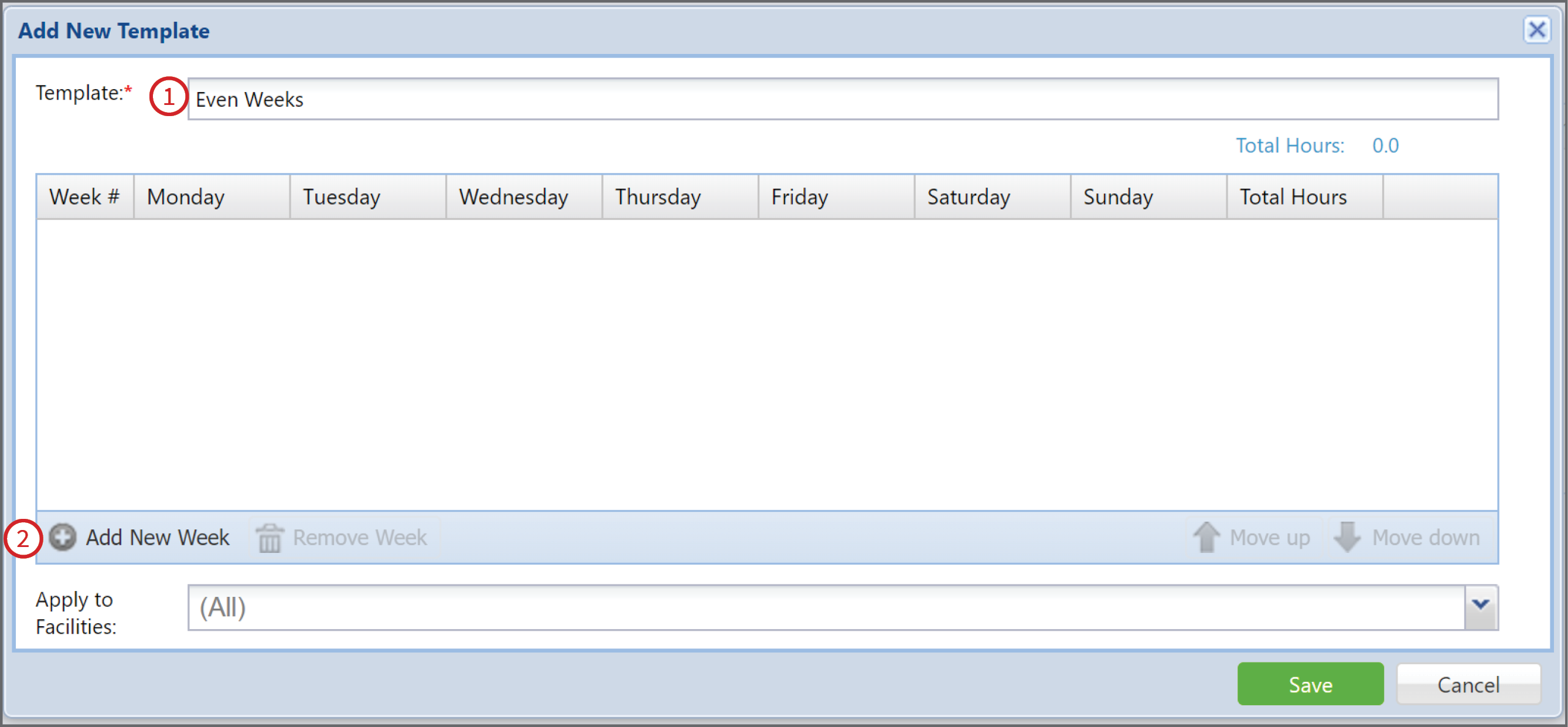Click the green Move up arrow icon
Screen dimensions: 1568x727
1206,537
